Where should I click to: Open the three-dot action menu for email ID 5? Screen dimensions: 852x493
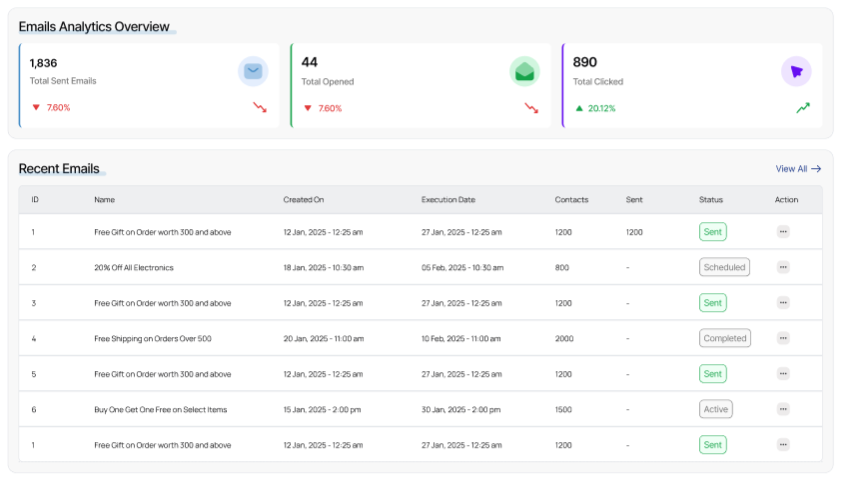coord(783,374)
